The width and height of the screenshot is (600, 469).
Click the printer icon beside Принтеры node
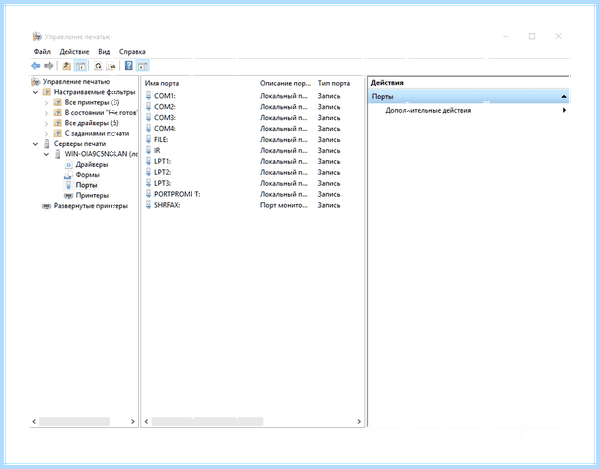[68, 195]
